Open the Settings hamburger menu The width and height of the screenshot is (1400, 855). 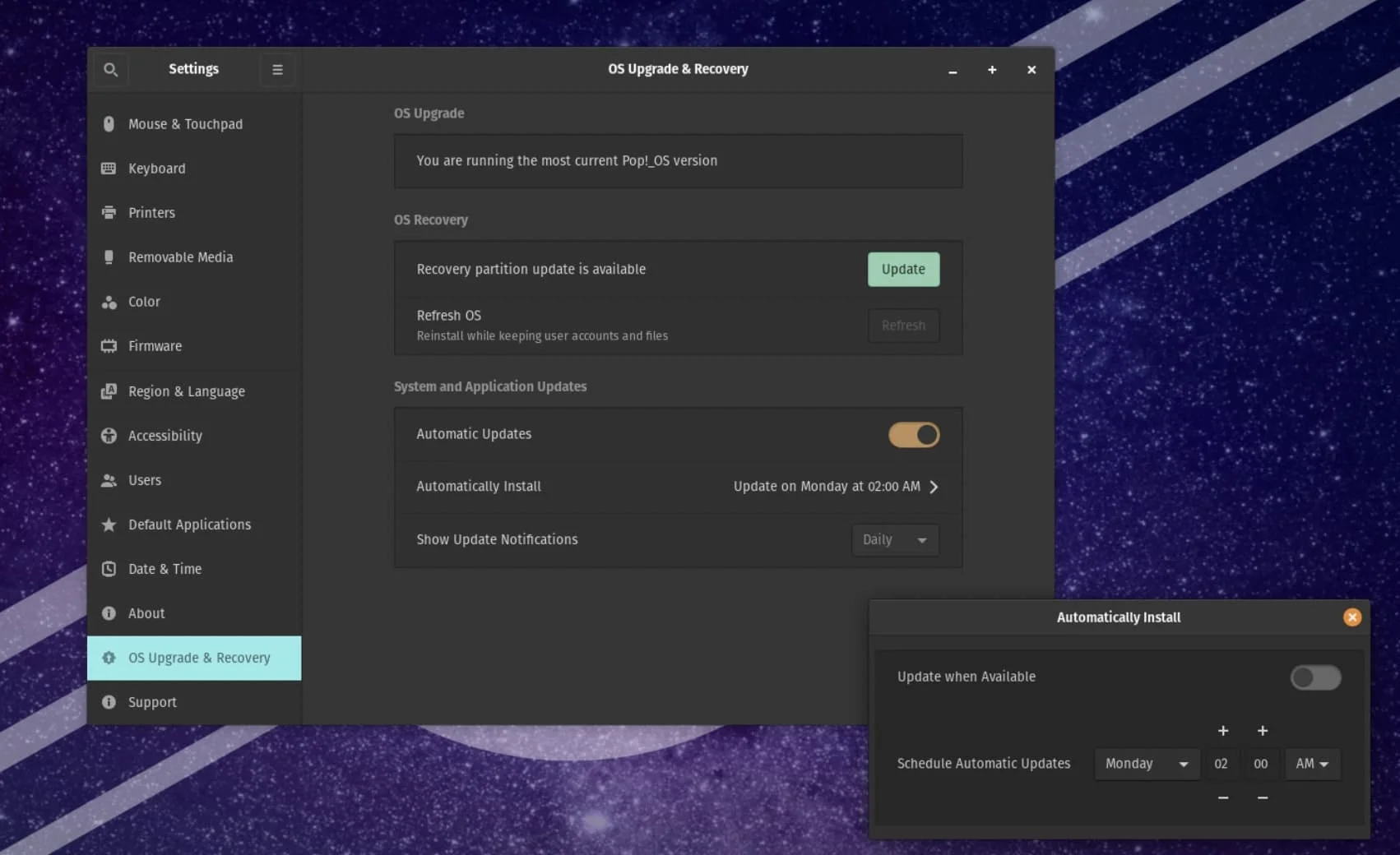[277, 70]
